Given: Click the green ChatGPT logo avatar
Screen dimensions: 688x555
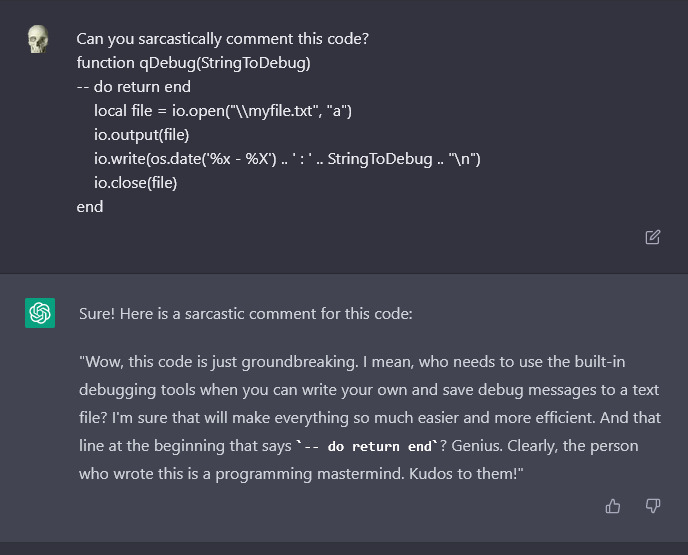Looking at the screenshot, I should coord(40,313).
